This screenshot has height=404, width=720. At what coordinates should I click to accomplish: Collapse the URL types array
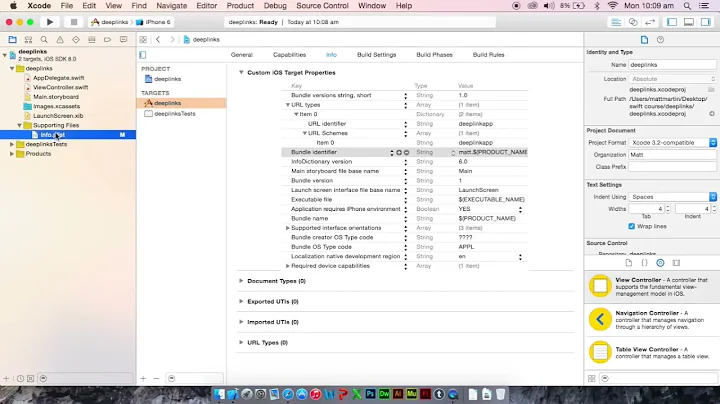[288, 105]
